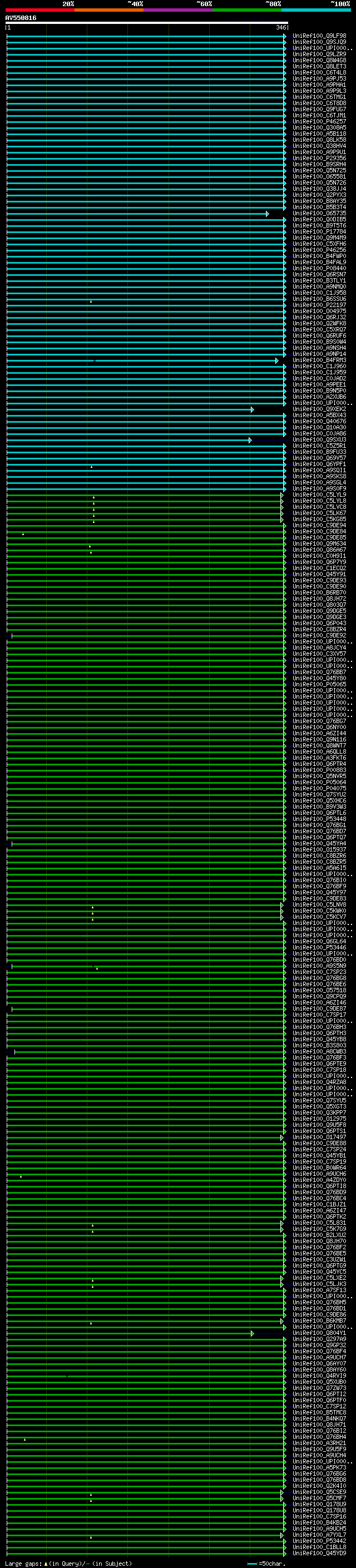The image size is (356, 1568).
Task: Click the orange ~40% identity legend bar
Action: 109,10
